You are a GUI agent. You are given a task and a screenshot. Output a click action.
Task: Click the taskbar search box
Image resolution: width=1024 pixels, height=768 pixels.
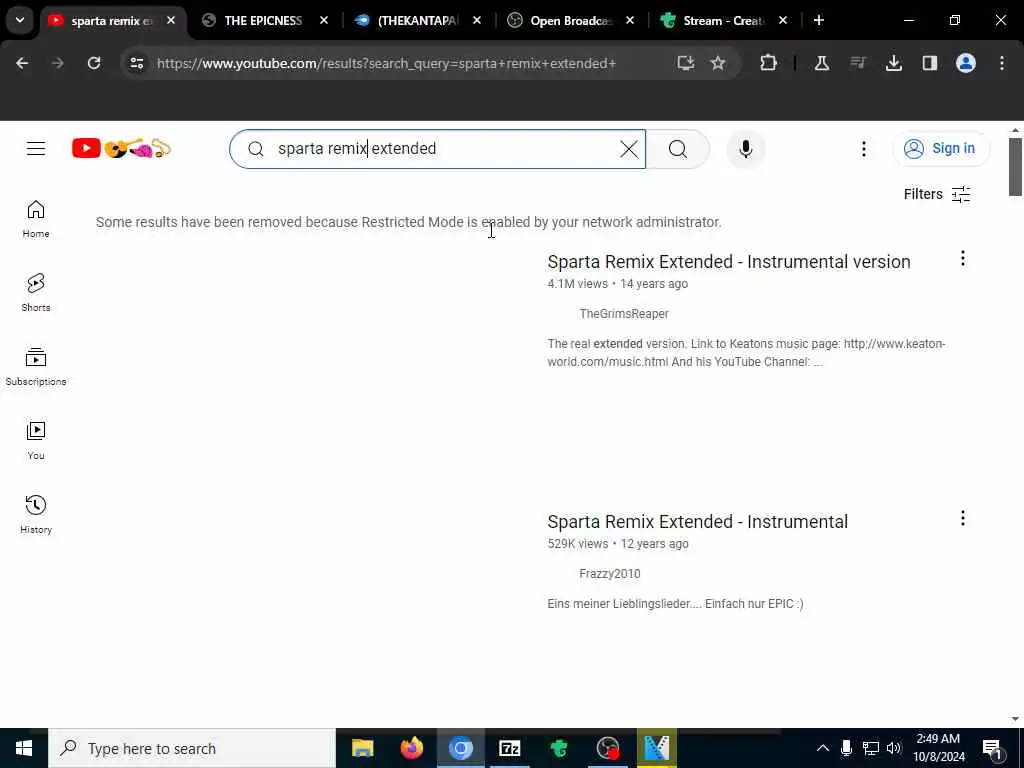192,748
